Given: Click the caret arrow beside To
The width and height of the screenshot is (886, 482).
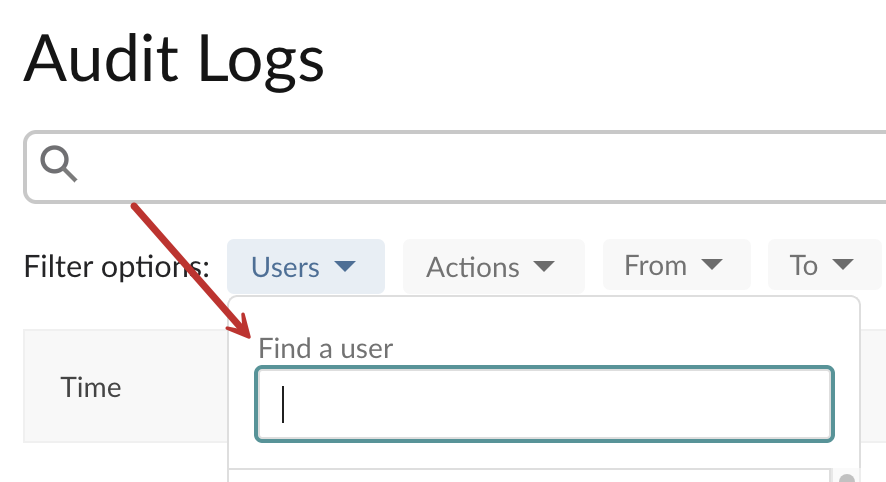Looking at the screenshot, I should coord(842,264).
